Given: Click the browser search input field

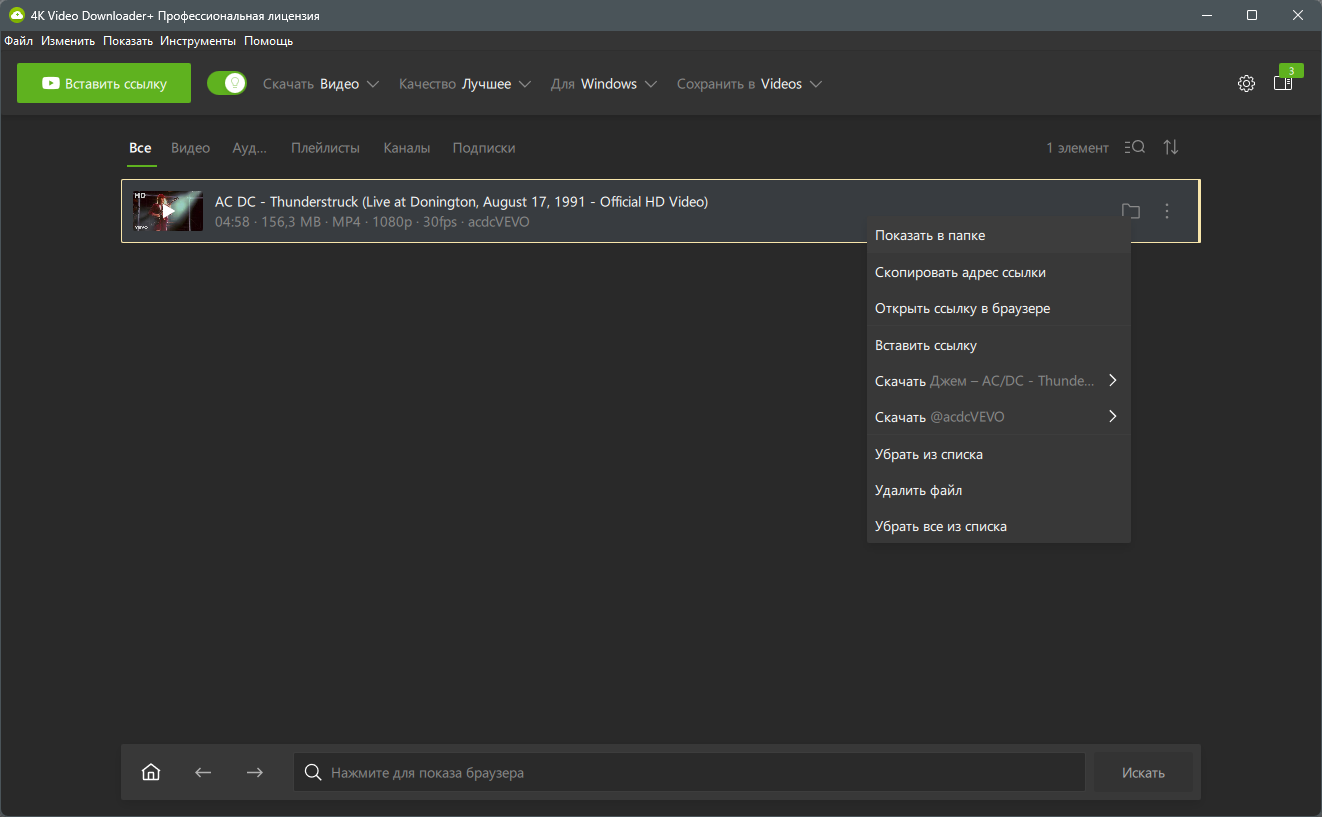Looking at the screenshot, I should [689, 772].
